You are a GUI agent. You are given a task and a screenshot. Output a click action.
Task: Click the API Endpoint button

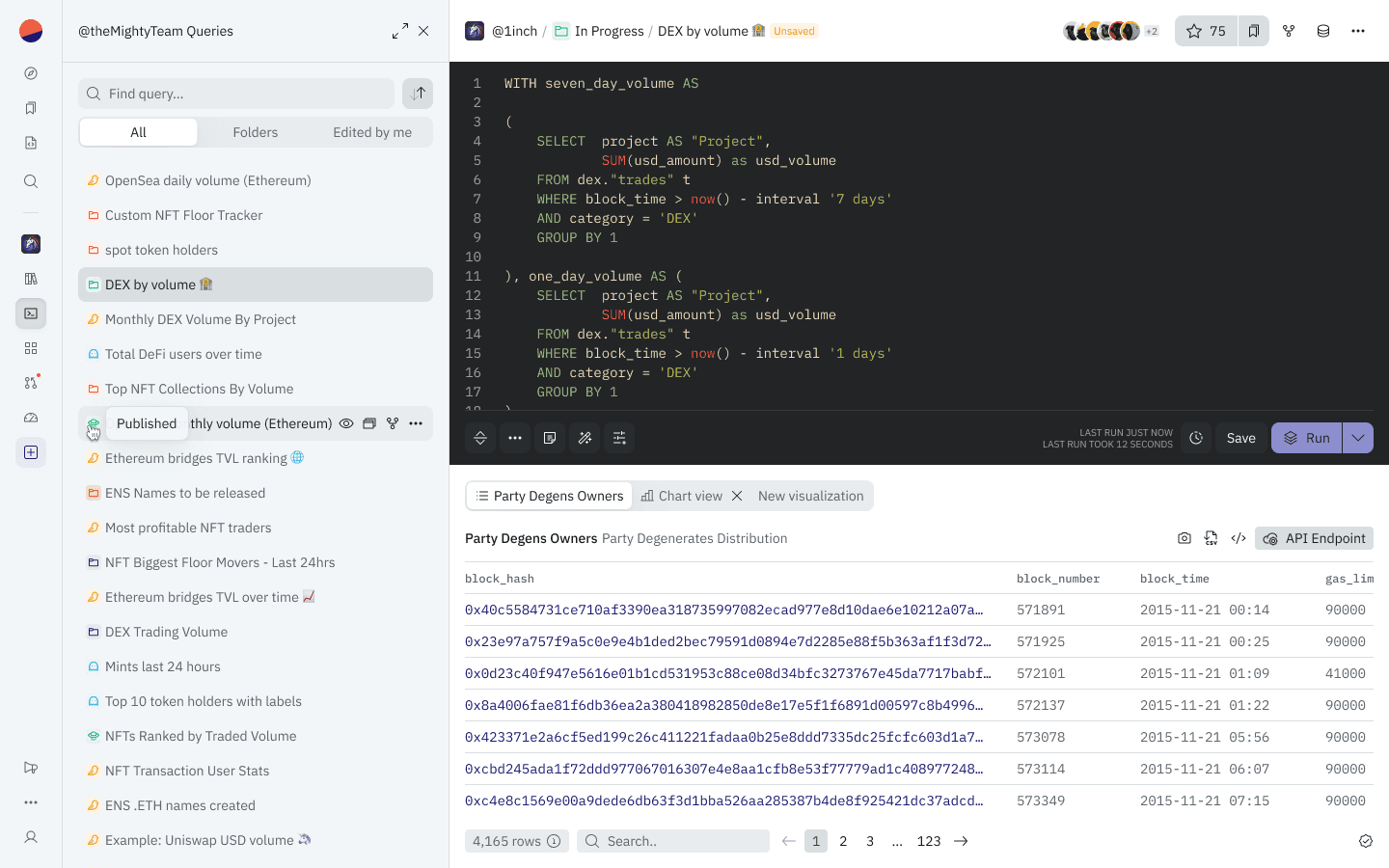1314,538
